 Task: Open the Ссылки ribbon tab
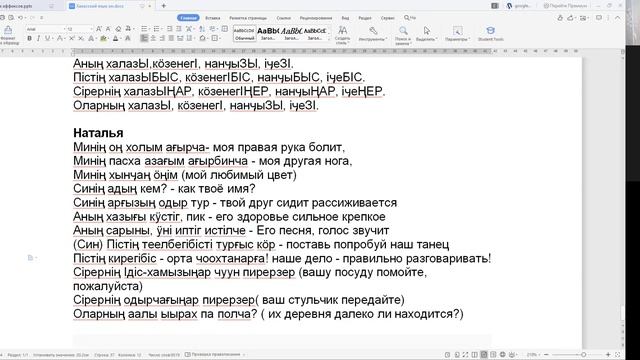click(284, 18)
